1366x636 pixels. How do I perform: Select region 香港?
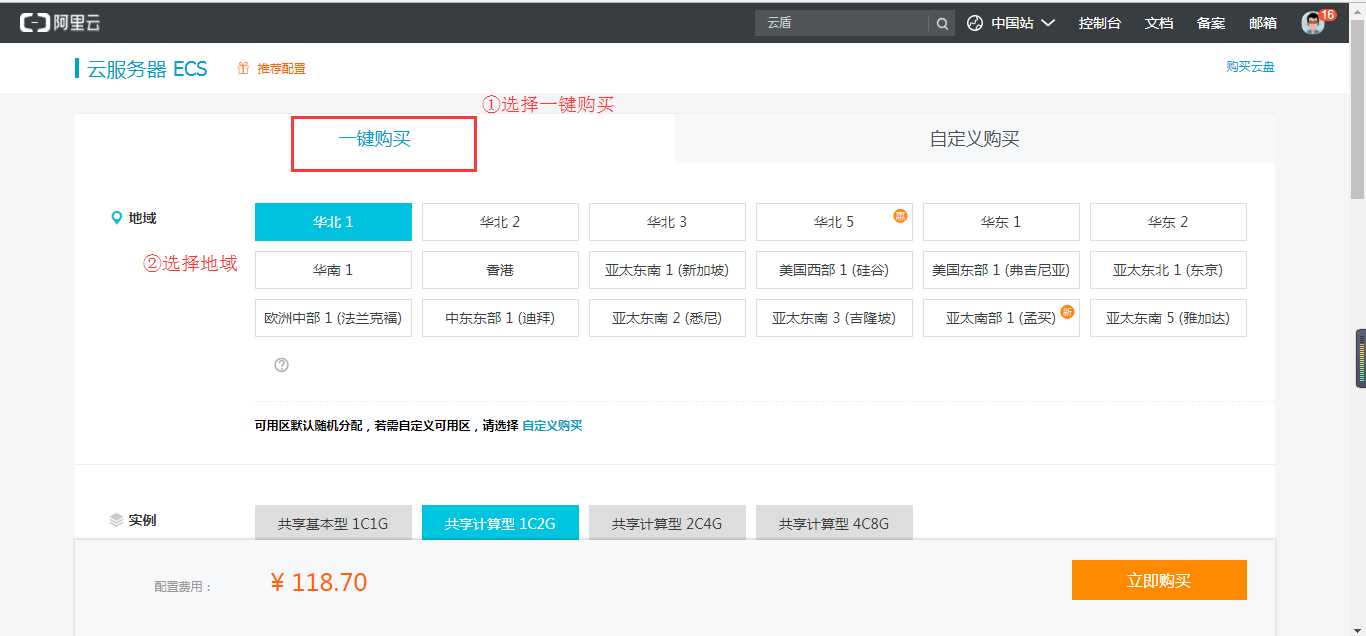[500, 270]
